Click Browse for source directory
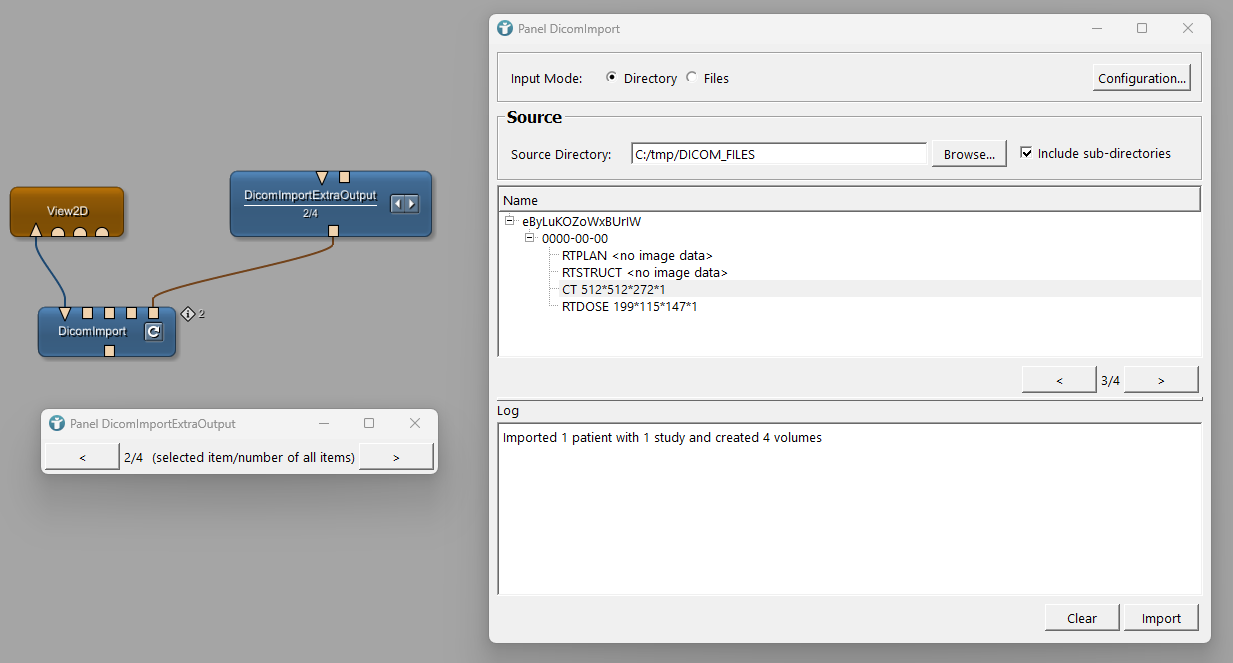 tap(970, 154)
